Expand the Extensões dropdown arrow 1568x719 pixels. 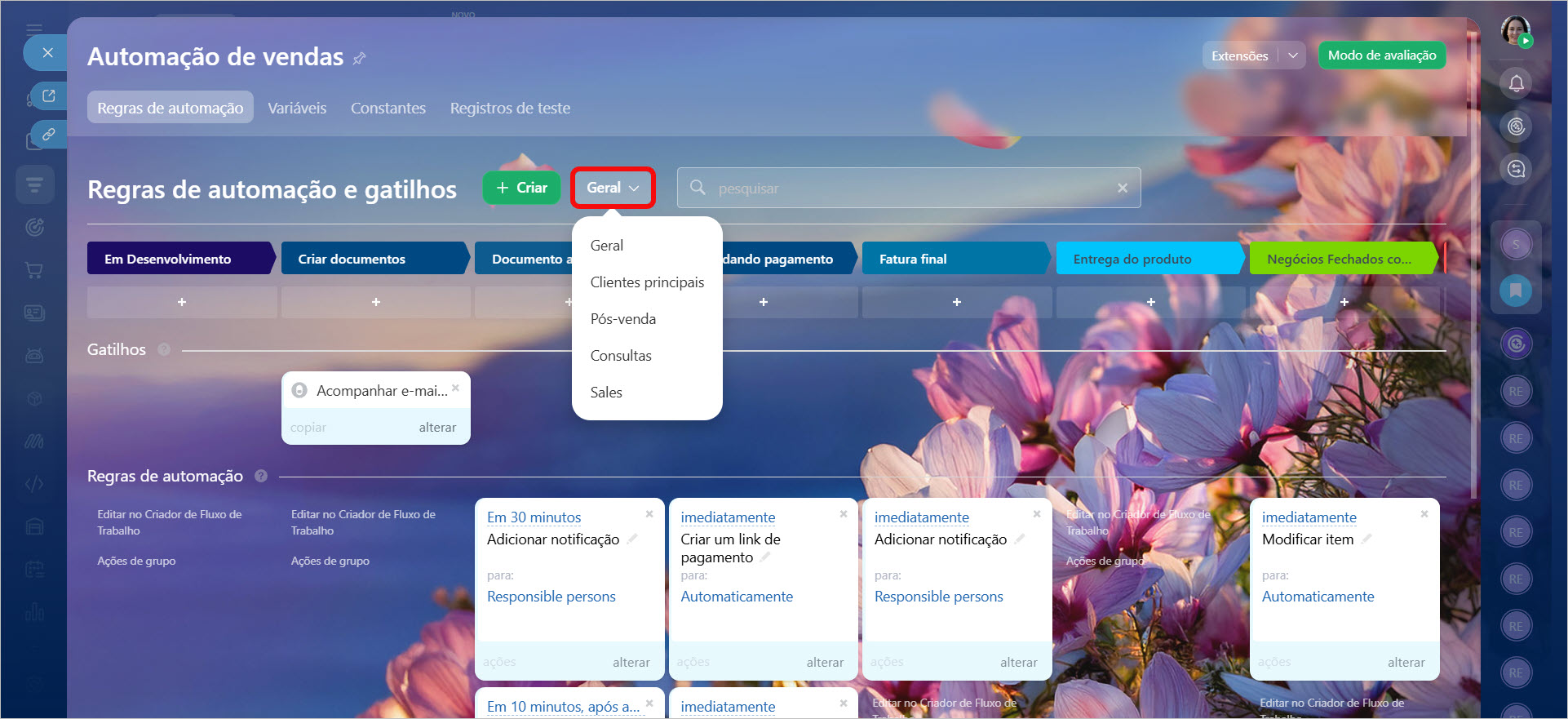1293,55
